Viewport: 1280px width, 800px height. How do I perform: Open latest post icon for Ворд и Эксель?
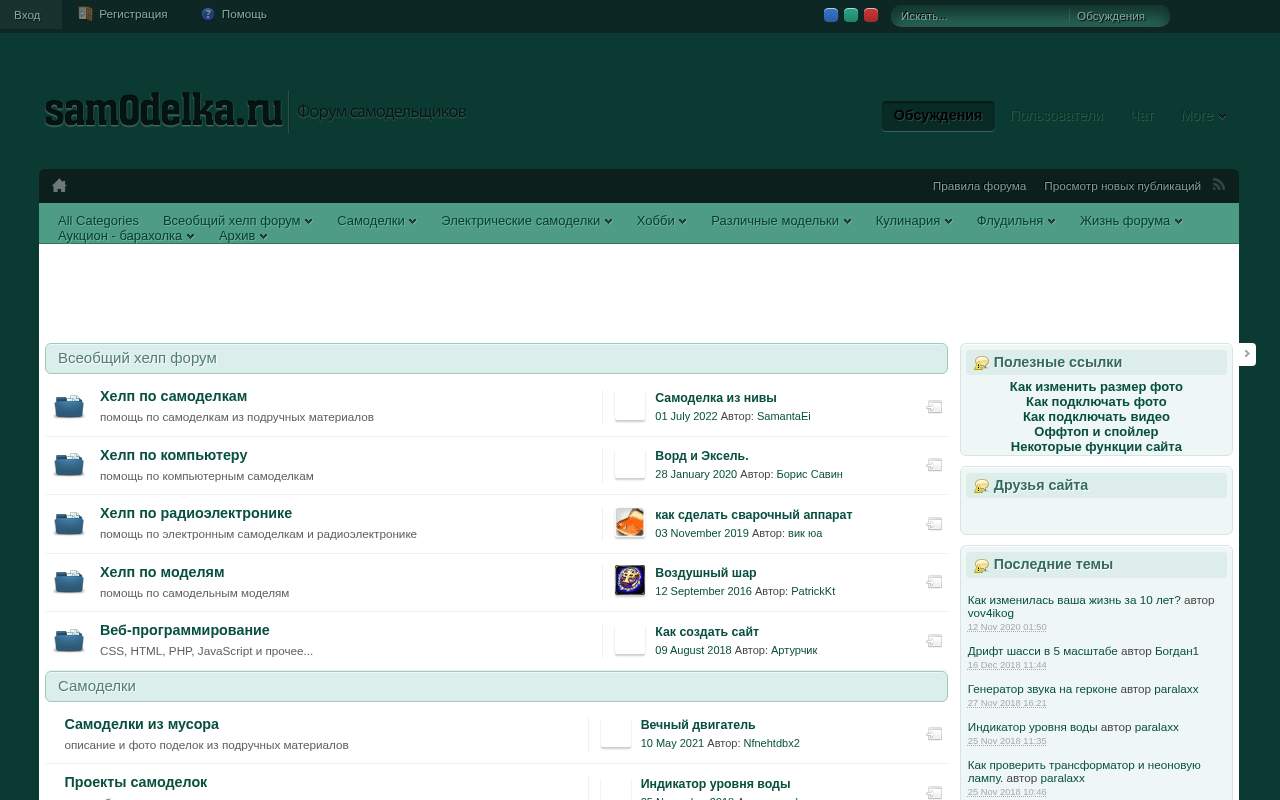[x=934, y=465]
